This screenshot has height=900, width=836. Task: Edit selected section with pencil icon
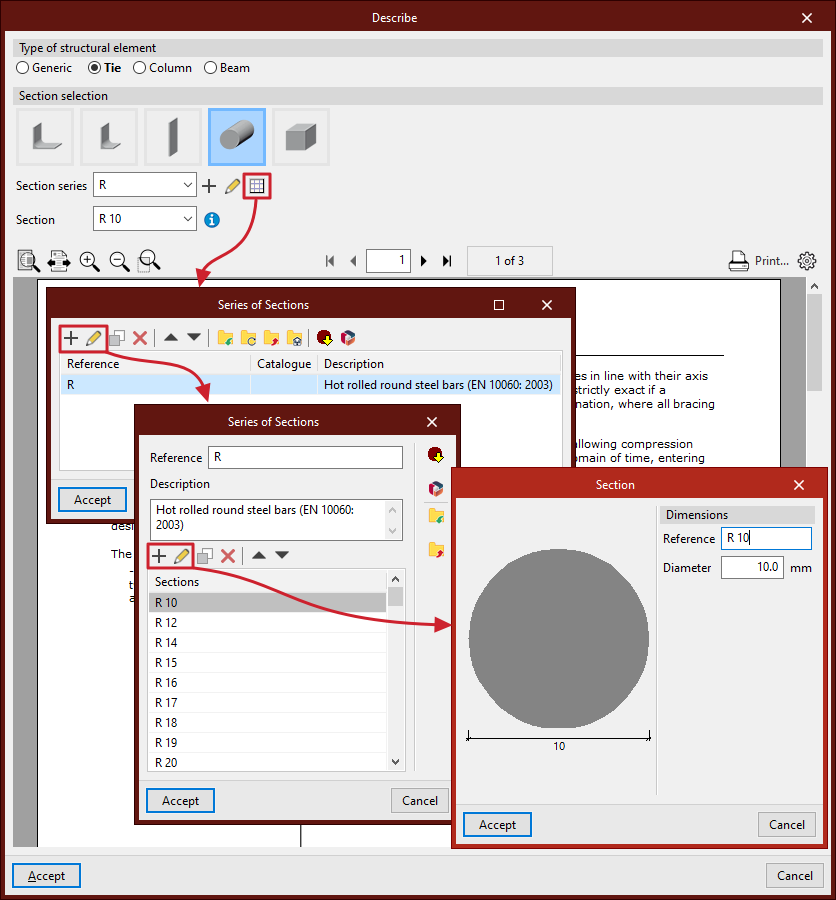tap(182, 556)
